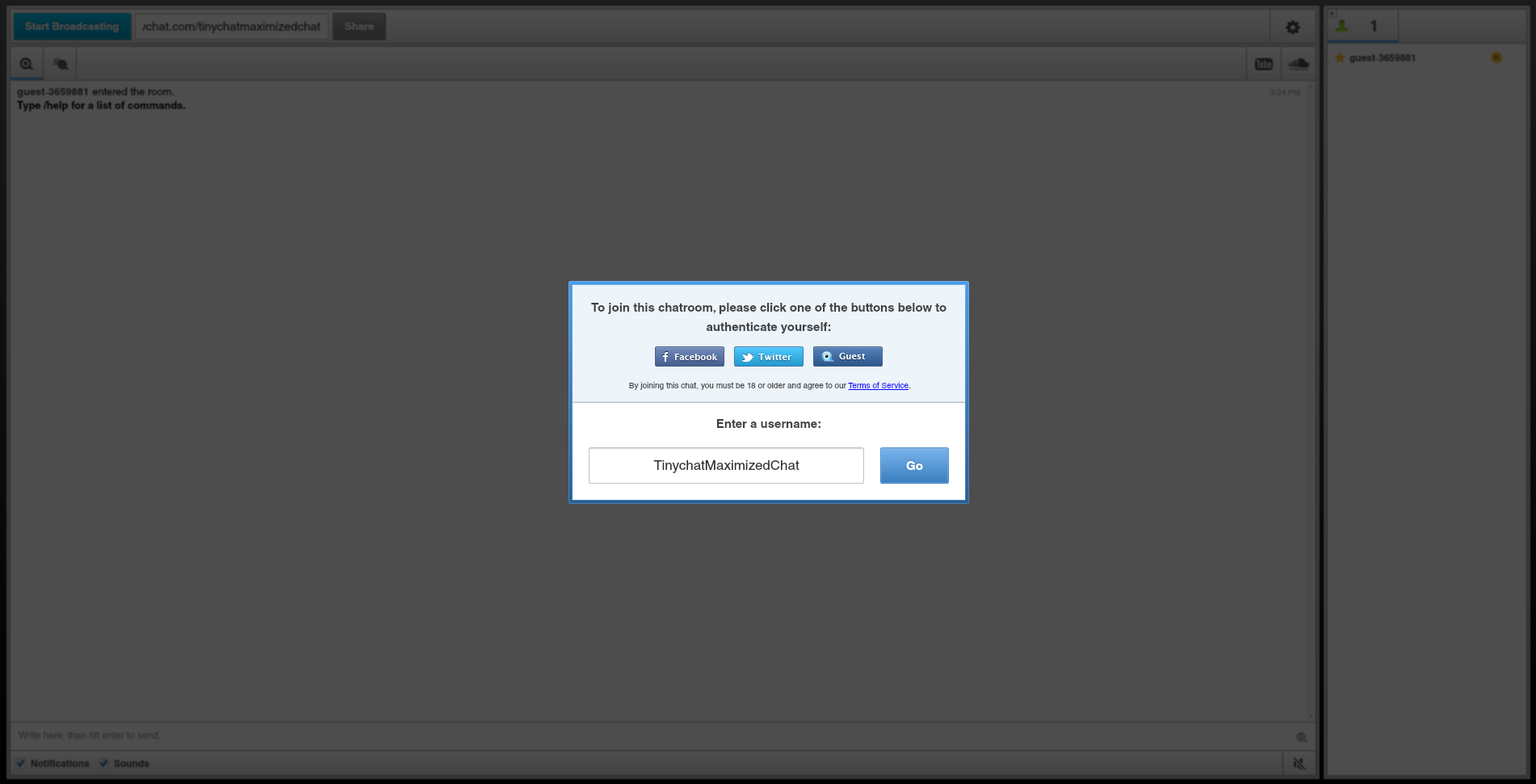
Task: Open the settings gear icon
Action: [x=1293, y=27]
